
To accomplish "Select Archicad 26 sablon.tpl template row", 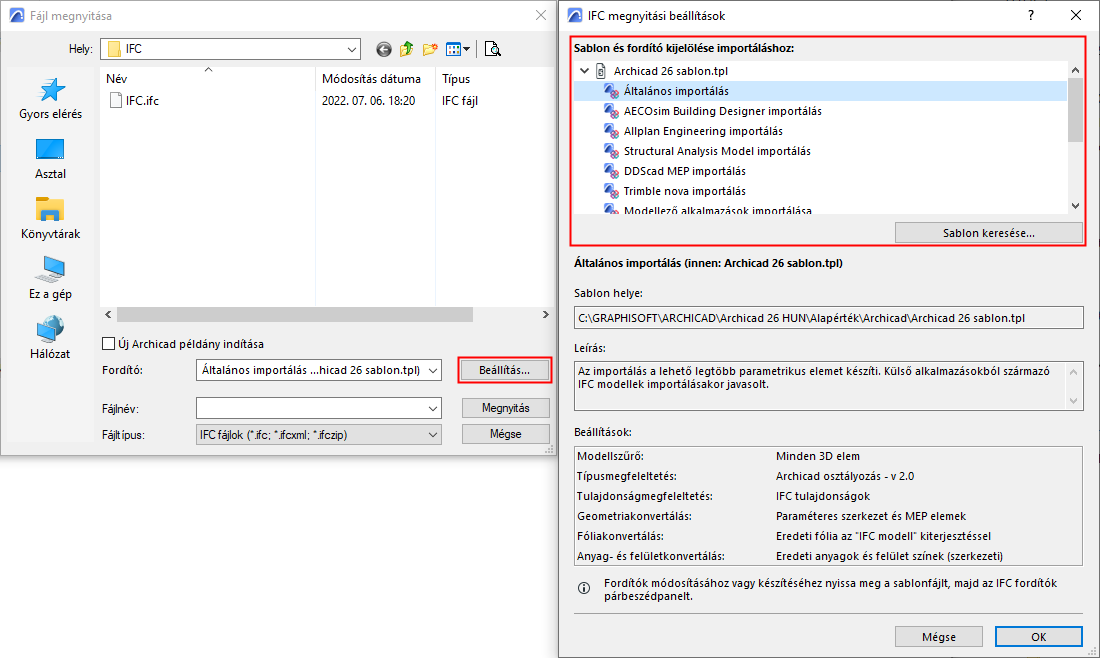I will [x=671, y=71].
